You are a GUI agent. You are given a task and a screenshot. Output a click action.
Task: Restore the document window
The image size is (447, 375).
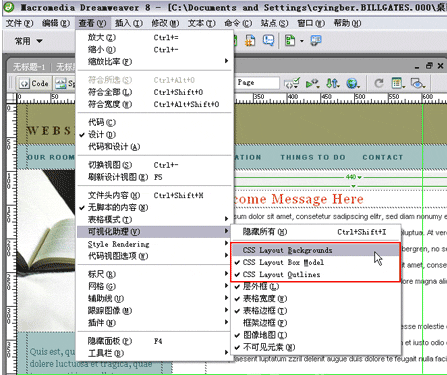pos(429,66)
